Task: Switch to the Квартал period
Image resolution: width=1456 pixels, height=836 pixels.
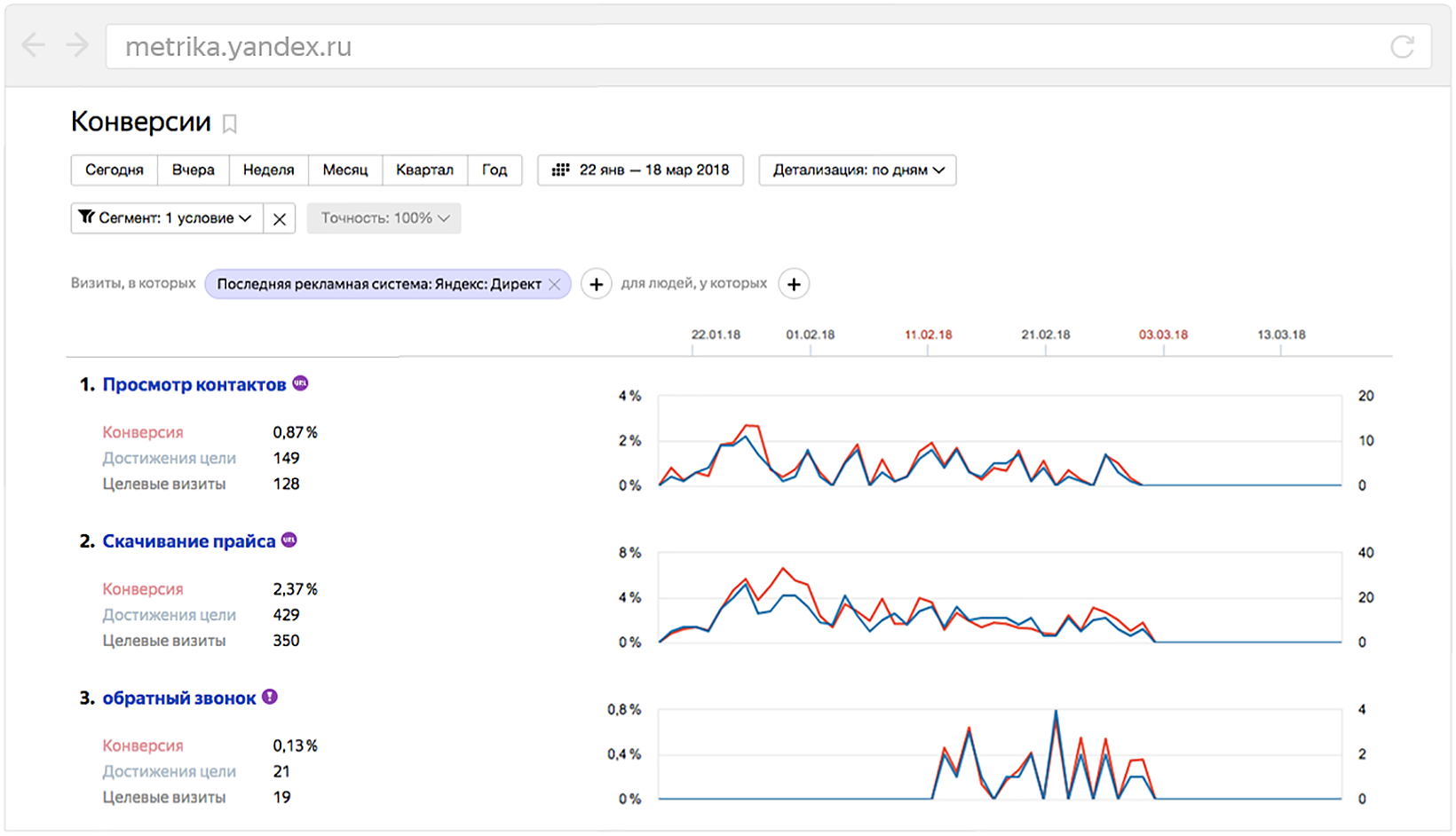Action: [x=424, y=170]
